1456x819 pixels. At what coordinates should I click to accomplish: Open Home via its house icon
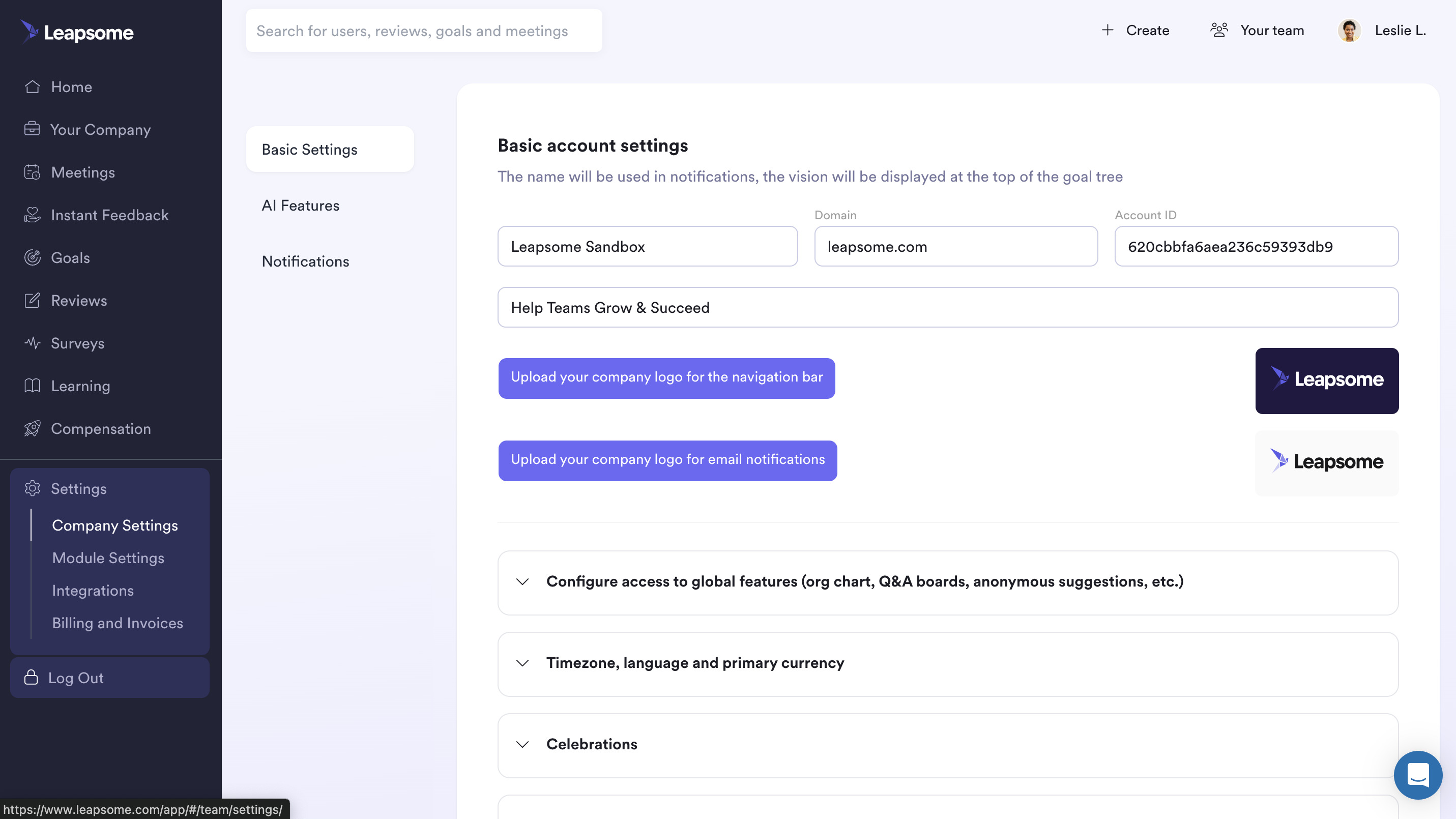click(32, 86)
